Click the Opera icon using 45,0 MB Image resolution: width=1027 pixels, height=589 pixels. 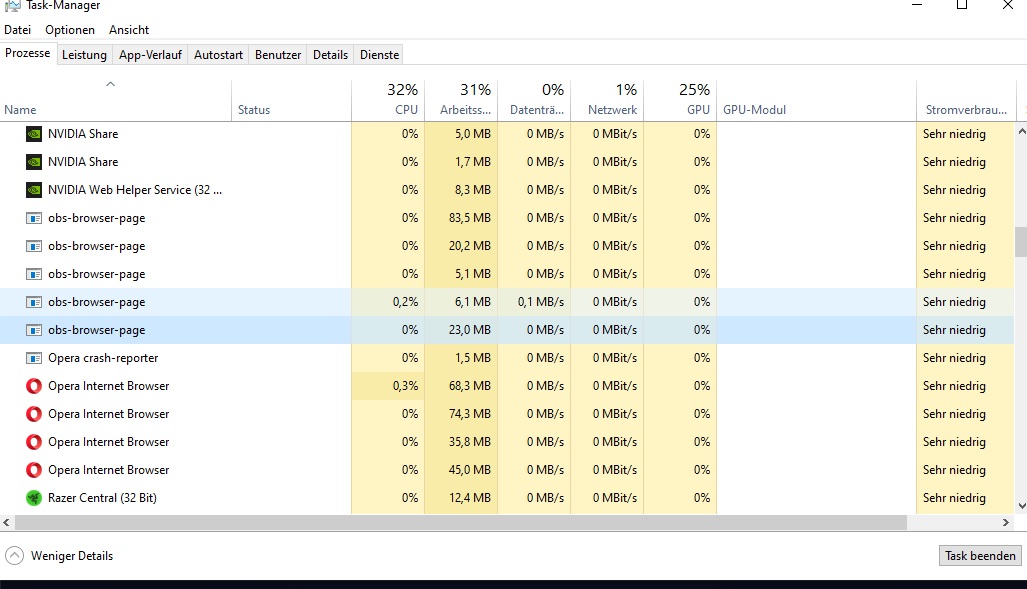pyautogui.click(x=33, y=470)
